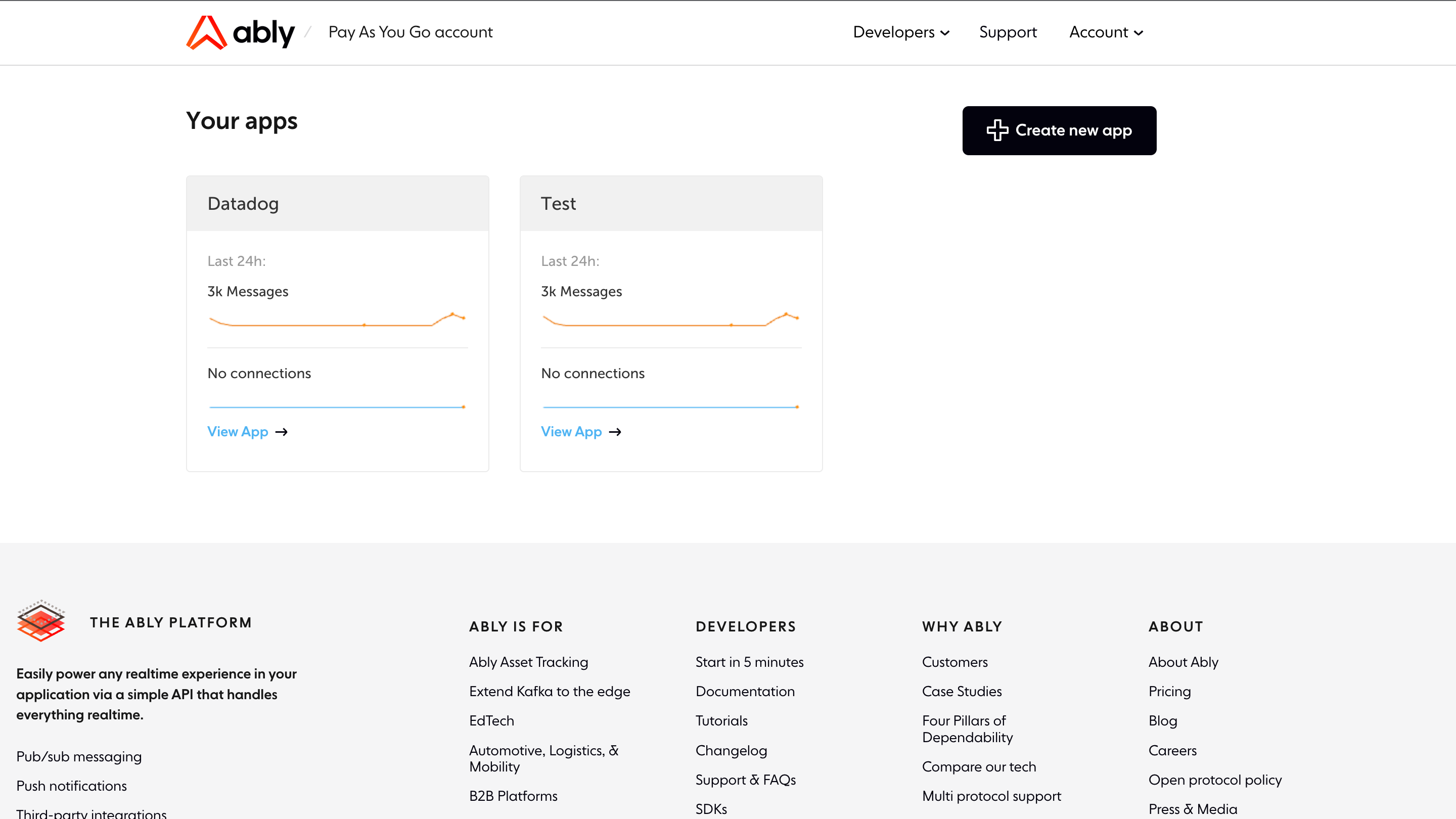Open Extend Kafka to the edge link
Screen dimensions: 1456x819
[x=550, y=692]
